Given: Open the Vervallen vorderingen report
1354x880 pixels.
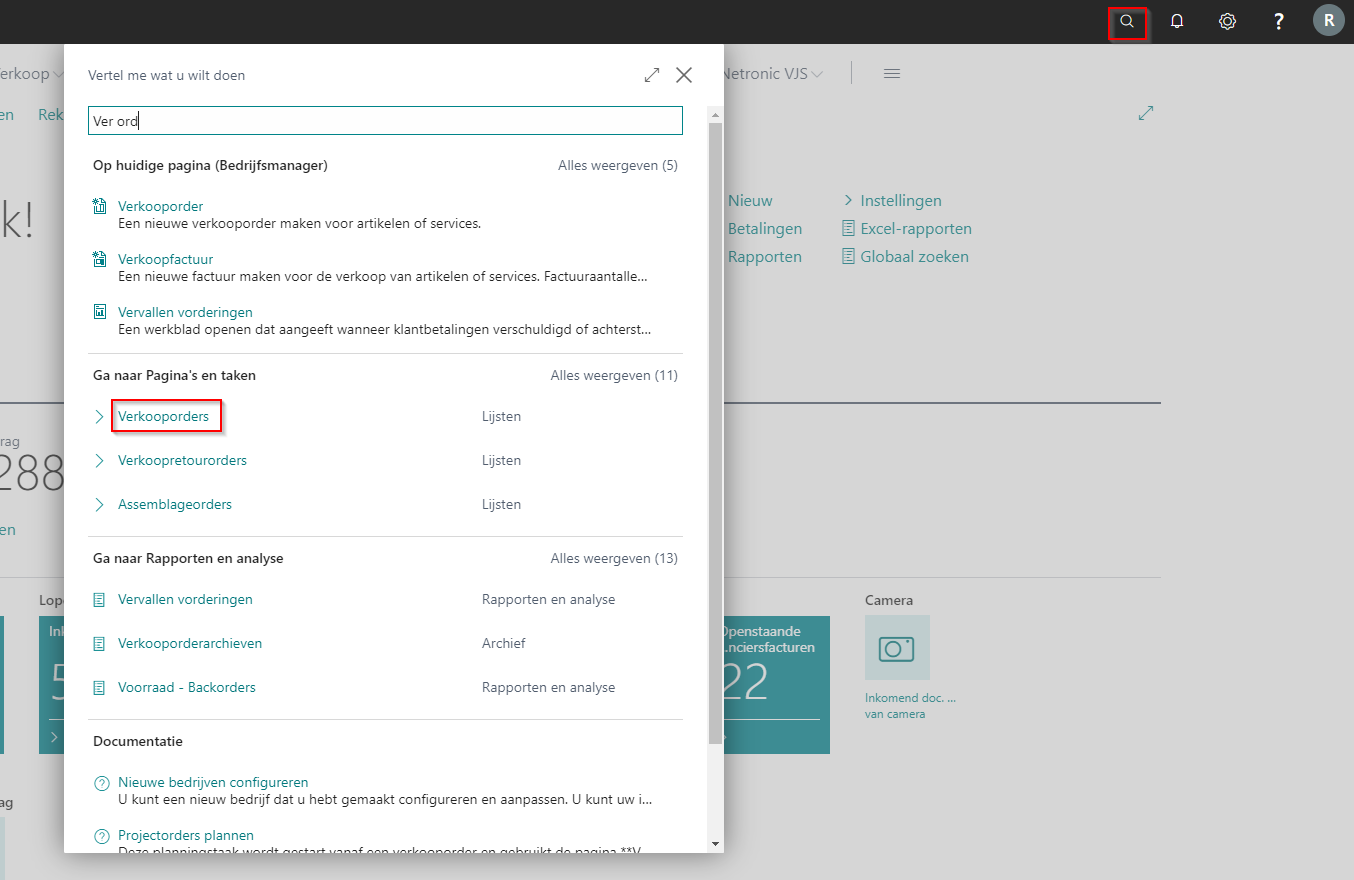Looking at the screenshot, I should tap(185, 600).
